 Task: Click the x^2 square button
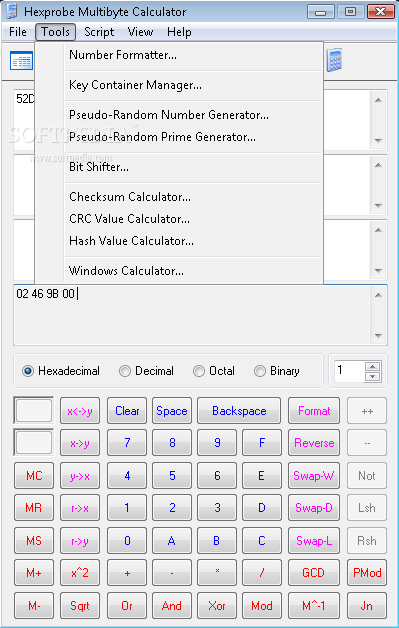coord(80,573)
